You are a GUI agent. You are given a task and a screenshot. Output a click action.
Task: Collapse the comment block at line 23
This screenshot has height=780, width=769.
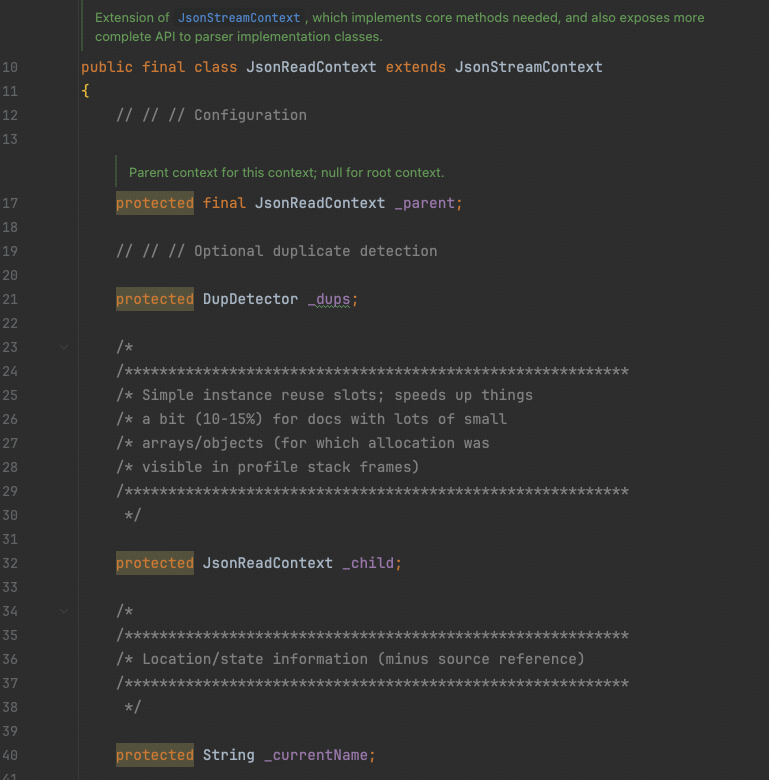65,347
